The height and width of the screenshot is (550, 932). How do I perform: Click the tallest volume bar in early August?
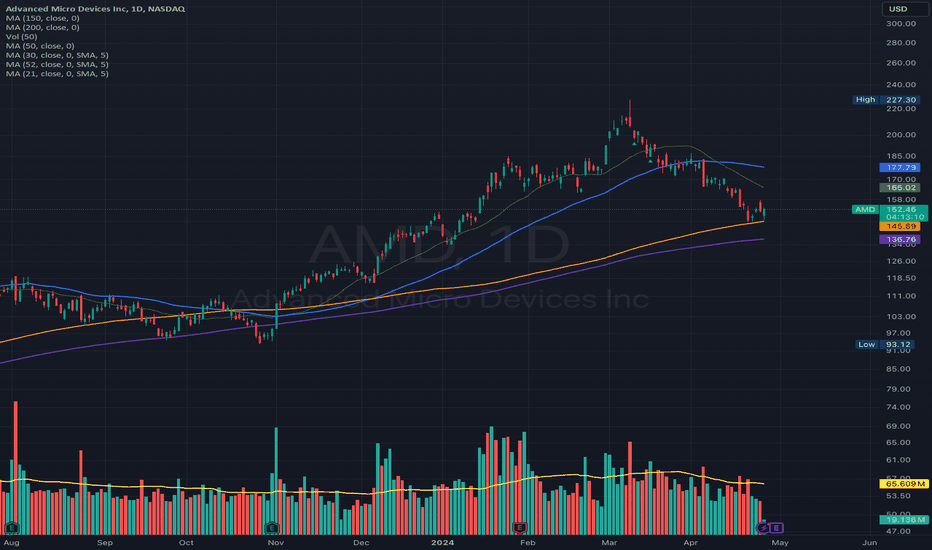coord(15,468)
